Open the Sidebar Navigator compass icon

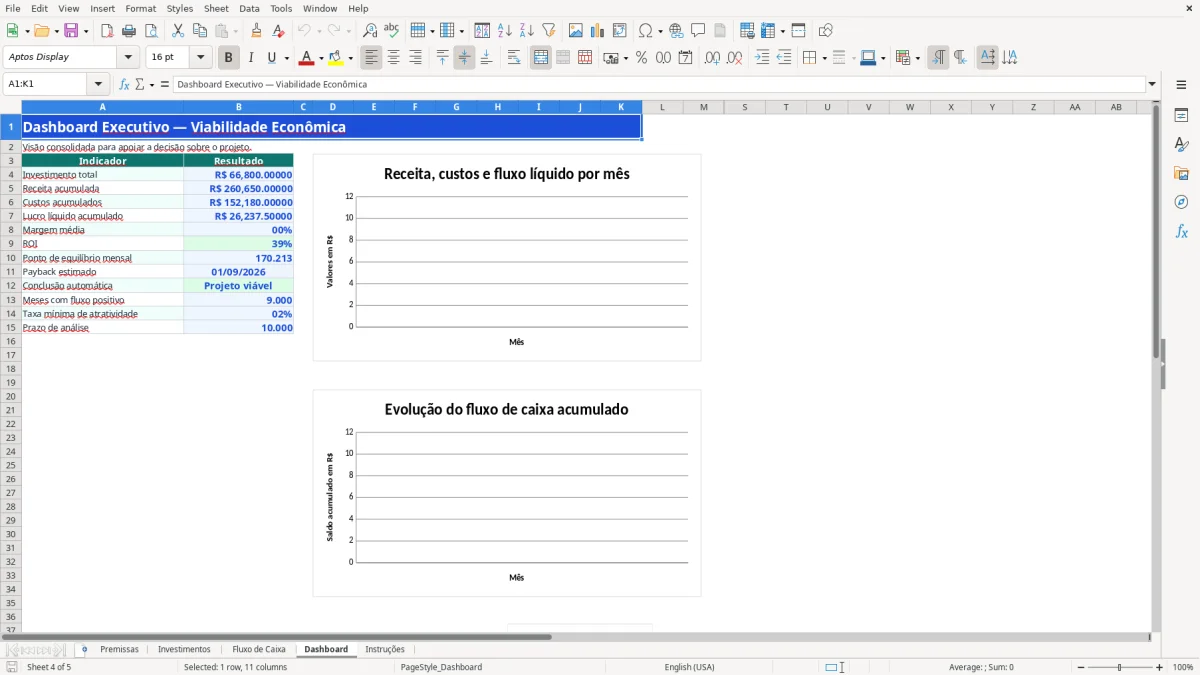(1181, 202)
